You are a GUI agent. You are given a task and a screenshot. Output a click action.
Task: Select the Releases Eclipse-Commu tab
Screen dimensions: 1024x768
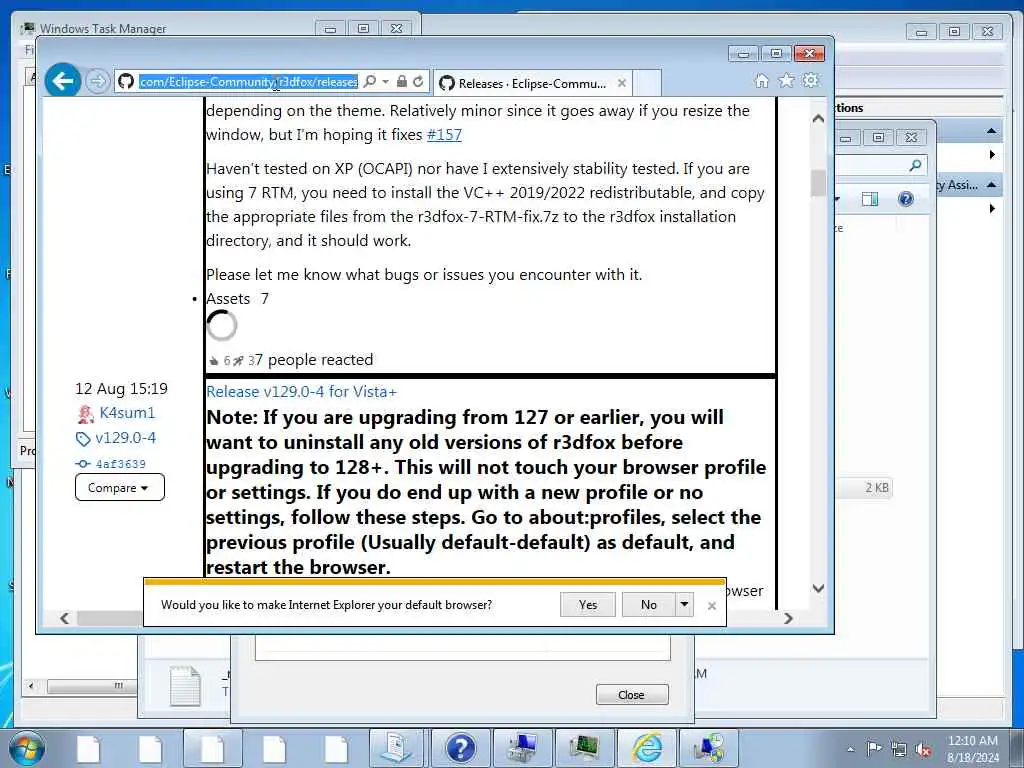click(x=532, y=84)
